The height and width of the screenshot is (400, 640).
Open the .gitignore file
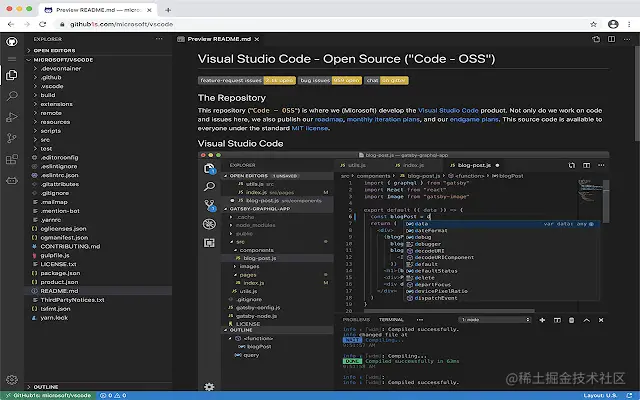click(x=98, y=193)
